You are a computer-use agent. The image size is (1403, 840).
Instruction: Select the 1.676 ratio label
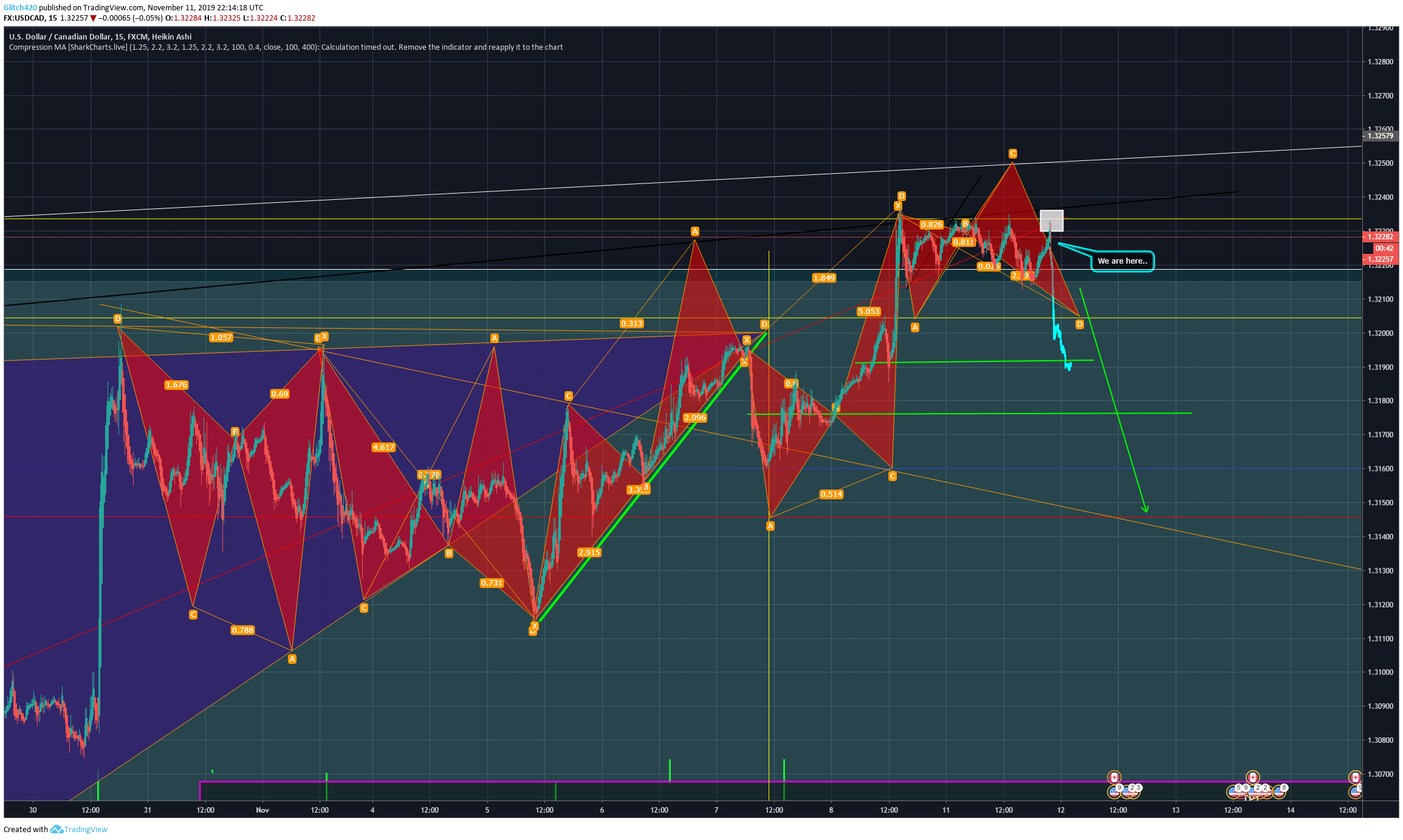click(176, 385)
